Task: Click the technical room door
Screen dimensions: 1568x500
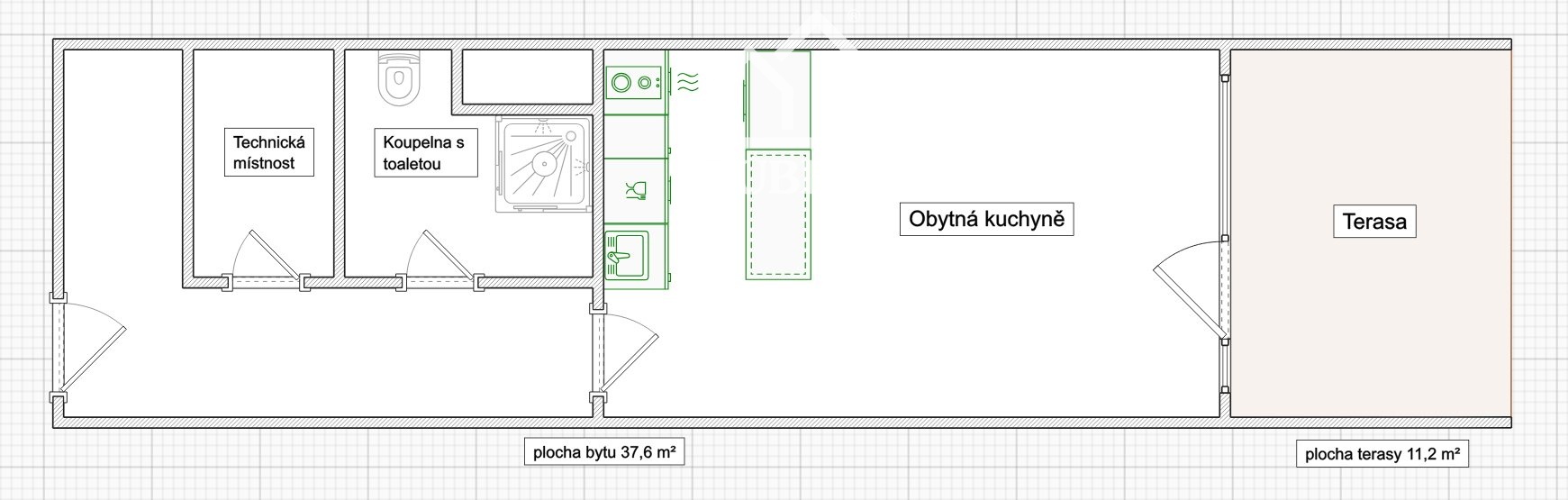Action: 266,257
